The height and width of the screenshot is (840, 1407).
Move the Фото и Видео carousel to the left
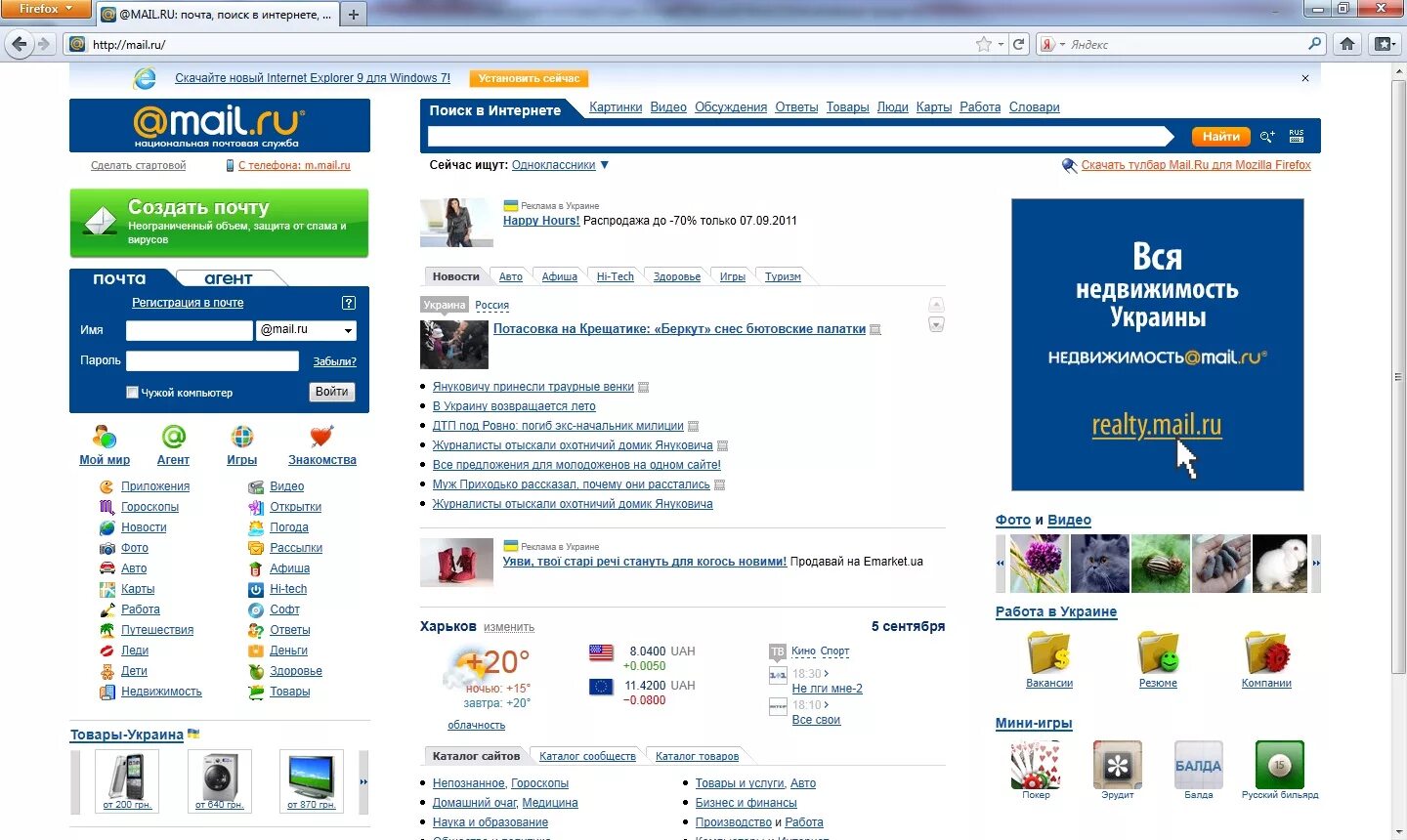pos(1001,564)
